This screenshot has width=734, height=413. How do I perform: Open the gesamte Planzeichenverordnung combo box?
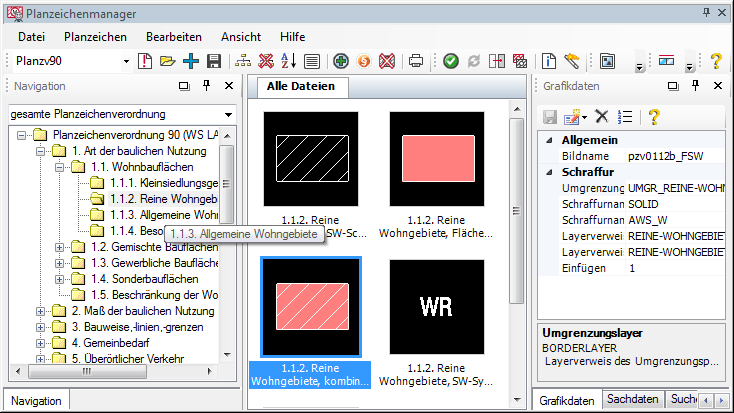(228, 114)
